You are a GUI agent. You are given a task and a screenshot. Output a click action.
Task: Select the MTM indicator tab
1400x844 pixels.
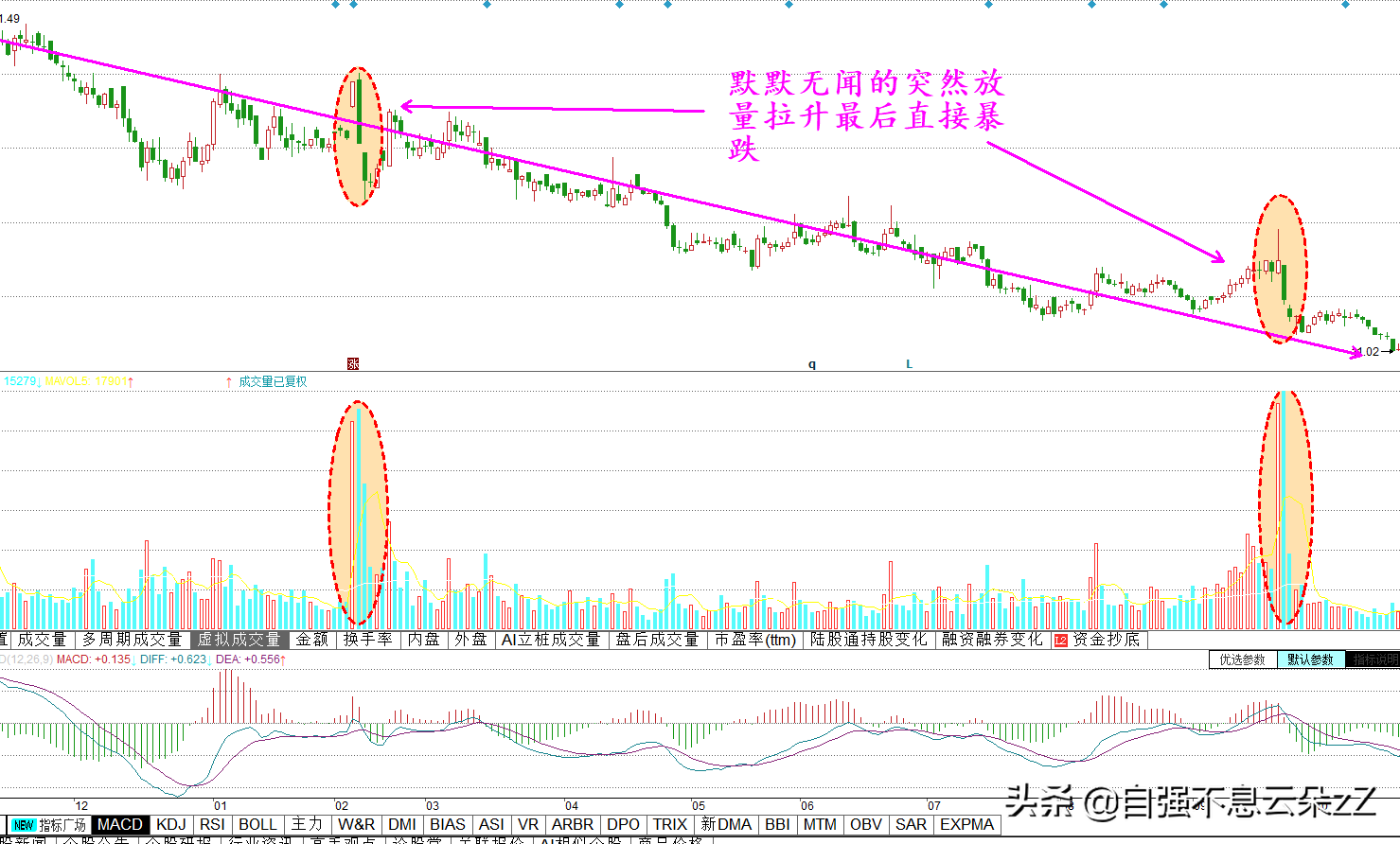click(820, 825)
